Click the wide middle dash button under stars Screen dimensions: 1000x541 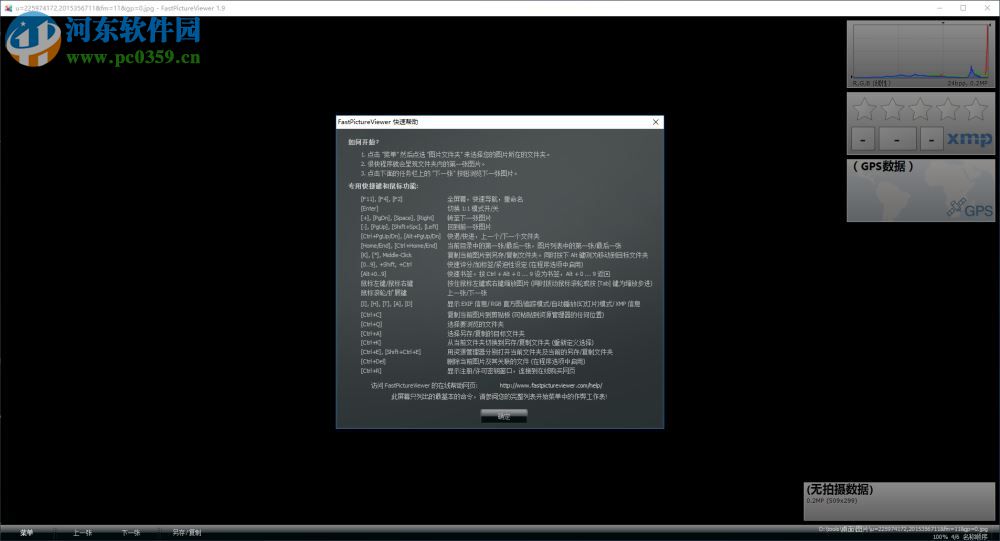(x=897, y=138)
